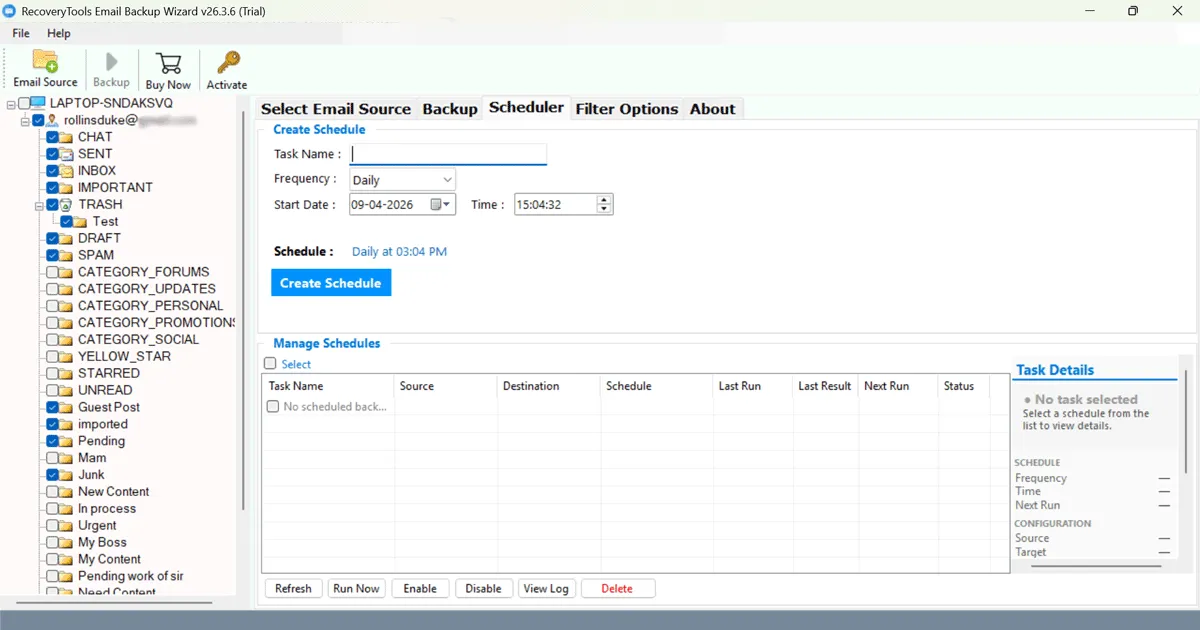Click the Enable button
The image size is (1200, 630).
420,589
